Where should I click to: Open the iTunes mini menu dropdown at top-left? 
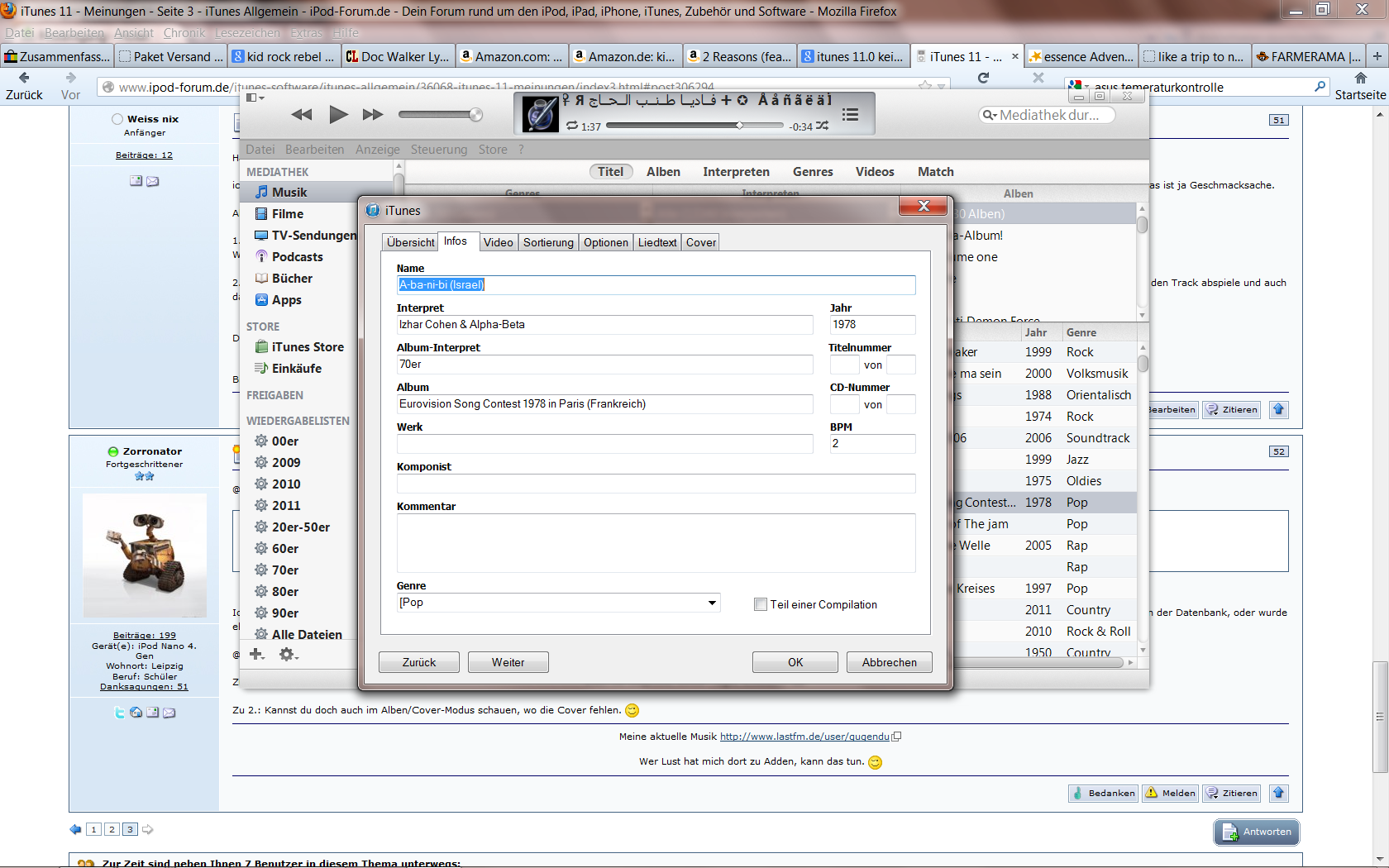255,98
